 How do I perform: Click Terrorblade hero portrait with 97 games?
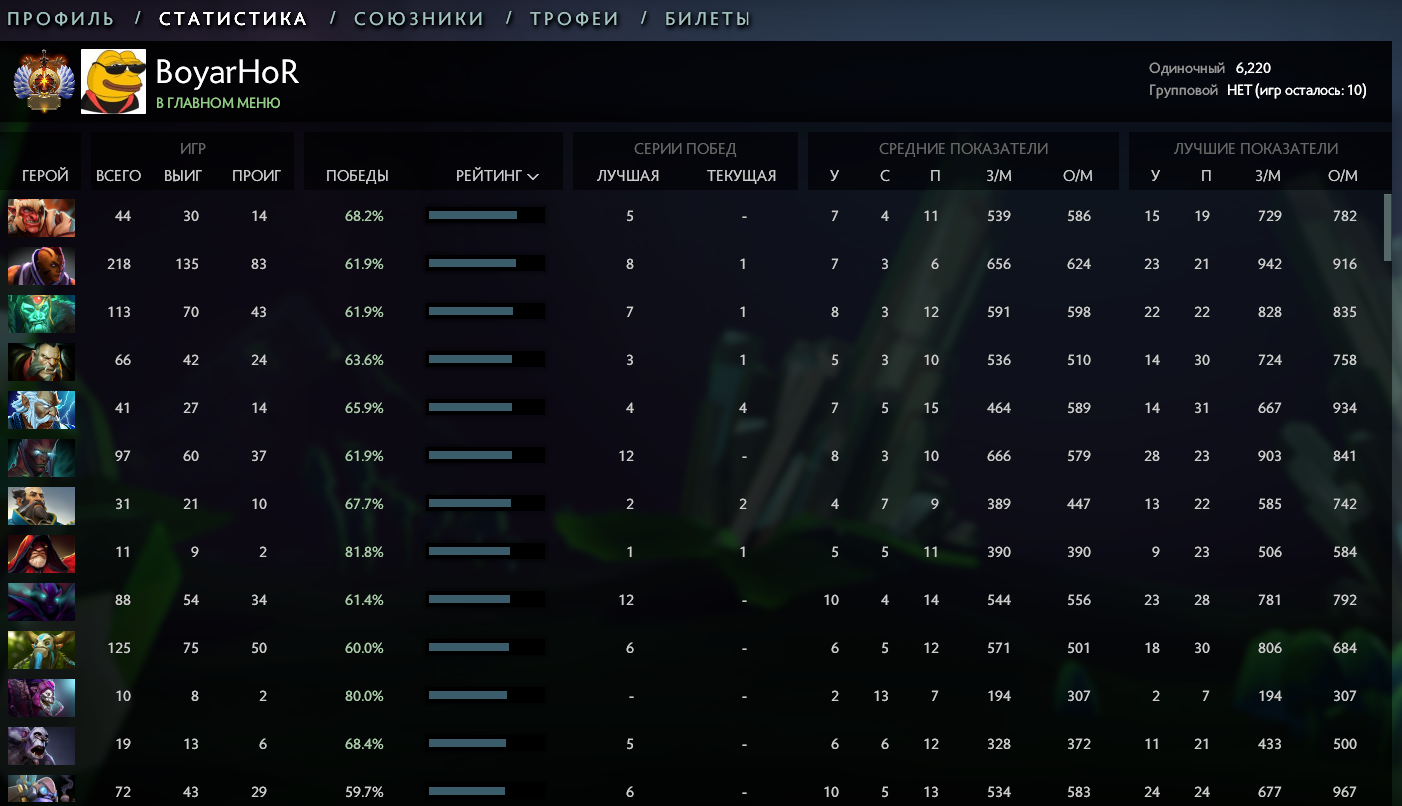[x=41, y=456]
